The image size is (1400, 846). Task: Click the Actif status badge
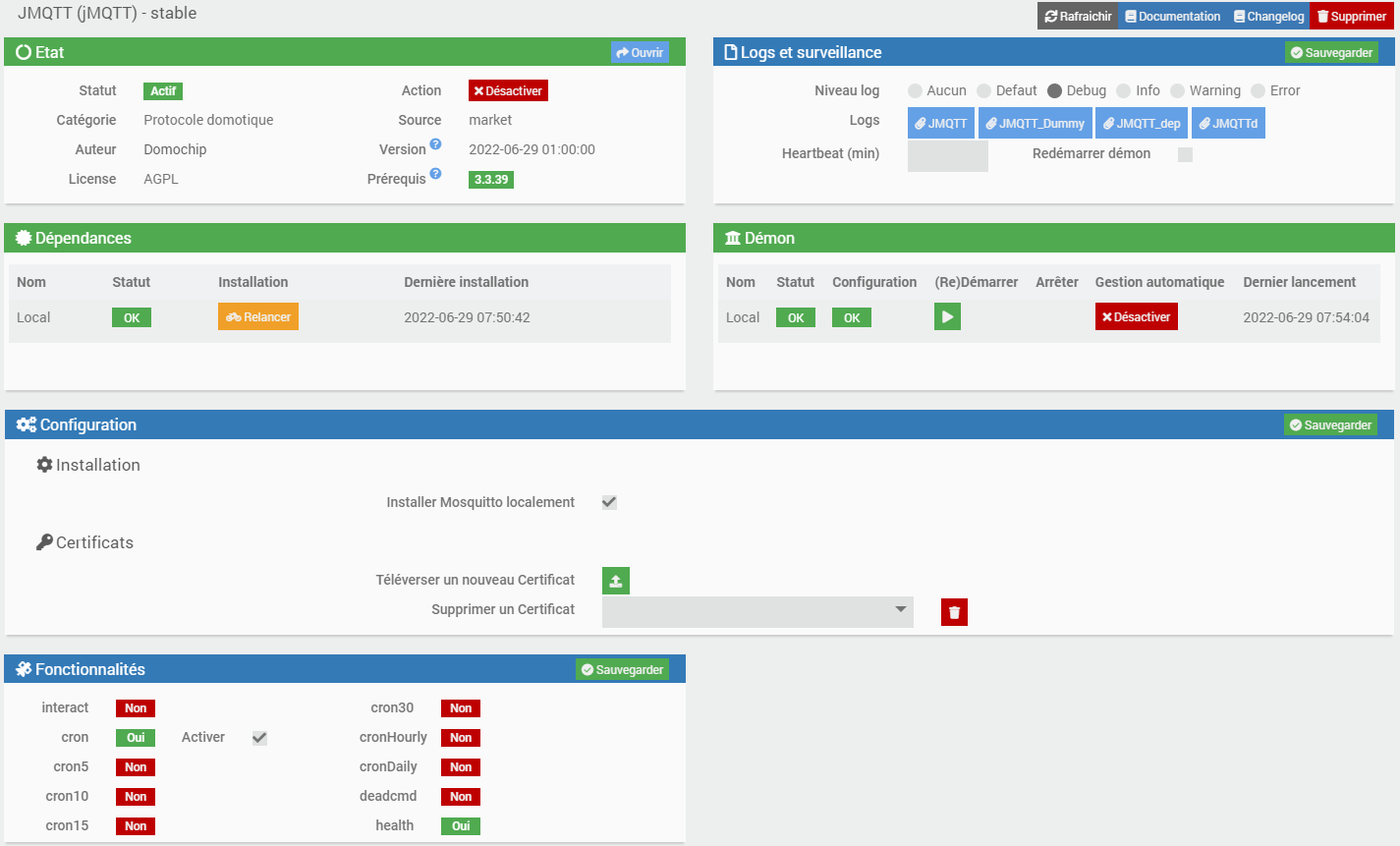pos(163,91)
